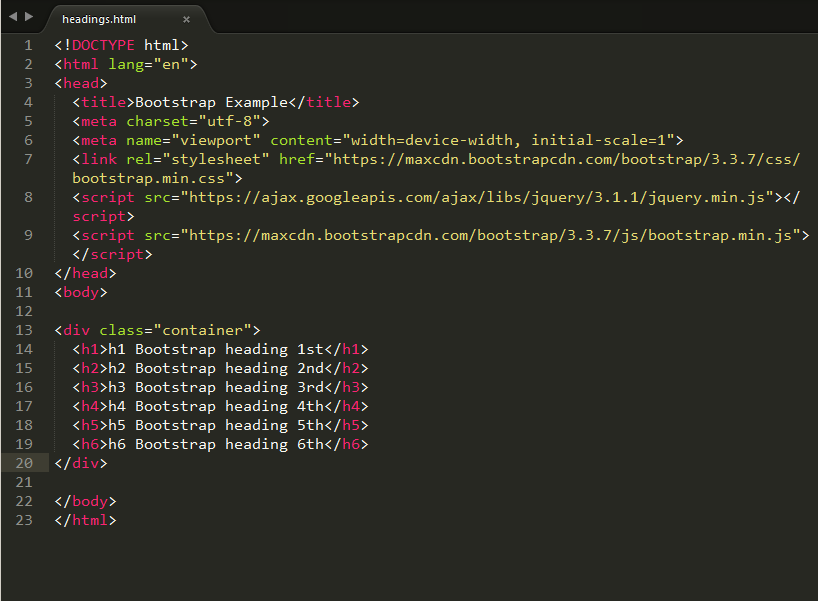Go to previous tab with left arrow
Viewport: 818px width, 601px height.
click(x=13, y=17)
